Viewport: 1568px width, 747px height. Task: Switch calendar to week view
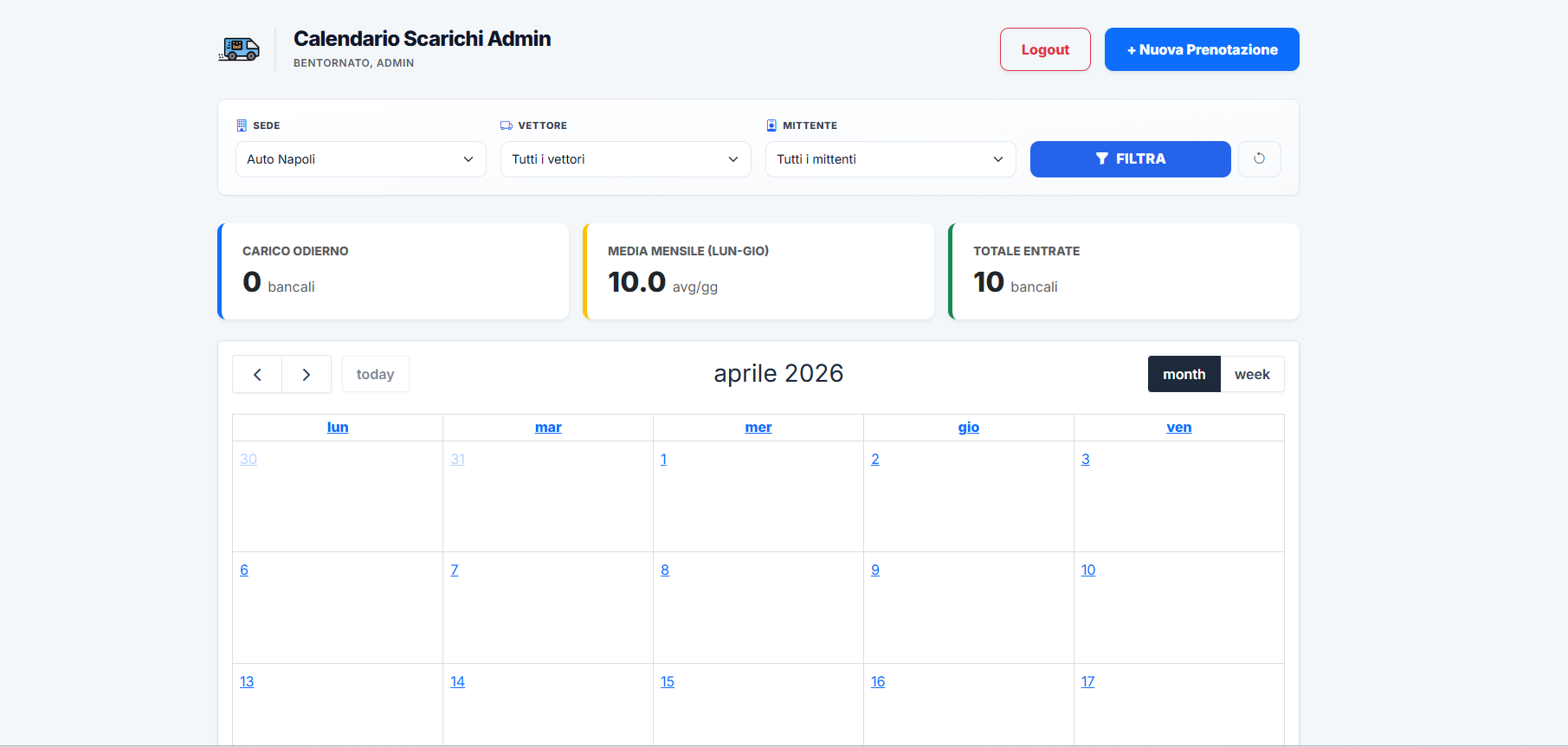click(x=1252, y=374)
